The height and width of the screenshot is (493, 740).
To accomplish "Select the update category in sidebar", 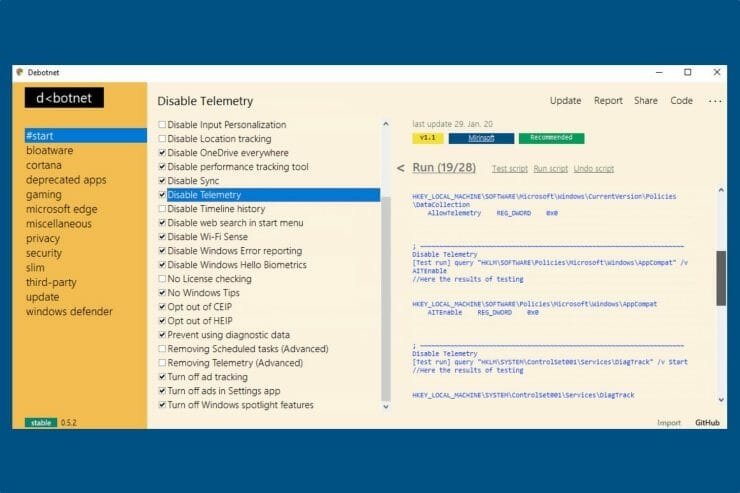I will coord(42,297).
